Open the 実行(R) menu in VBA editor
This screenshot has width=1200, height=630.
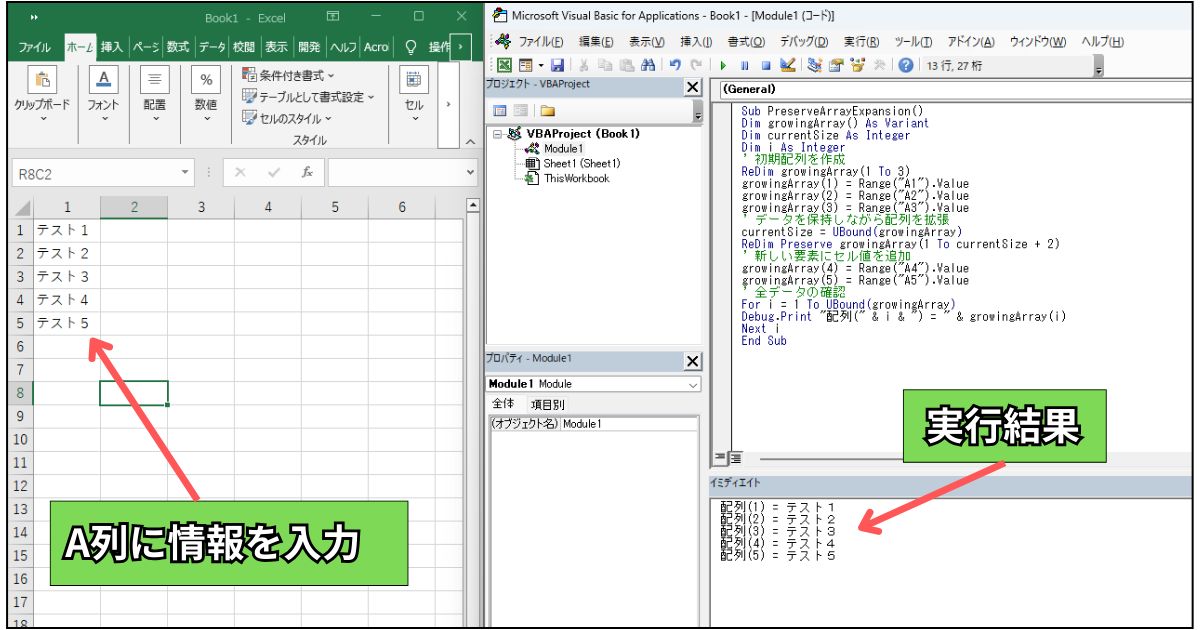click(861, 41)
